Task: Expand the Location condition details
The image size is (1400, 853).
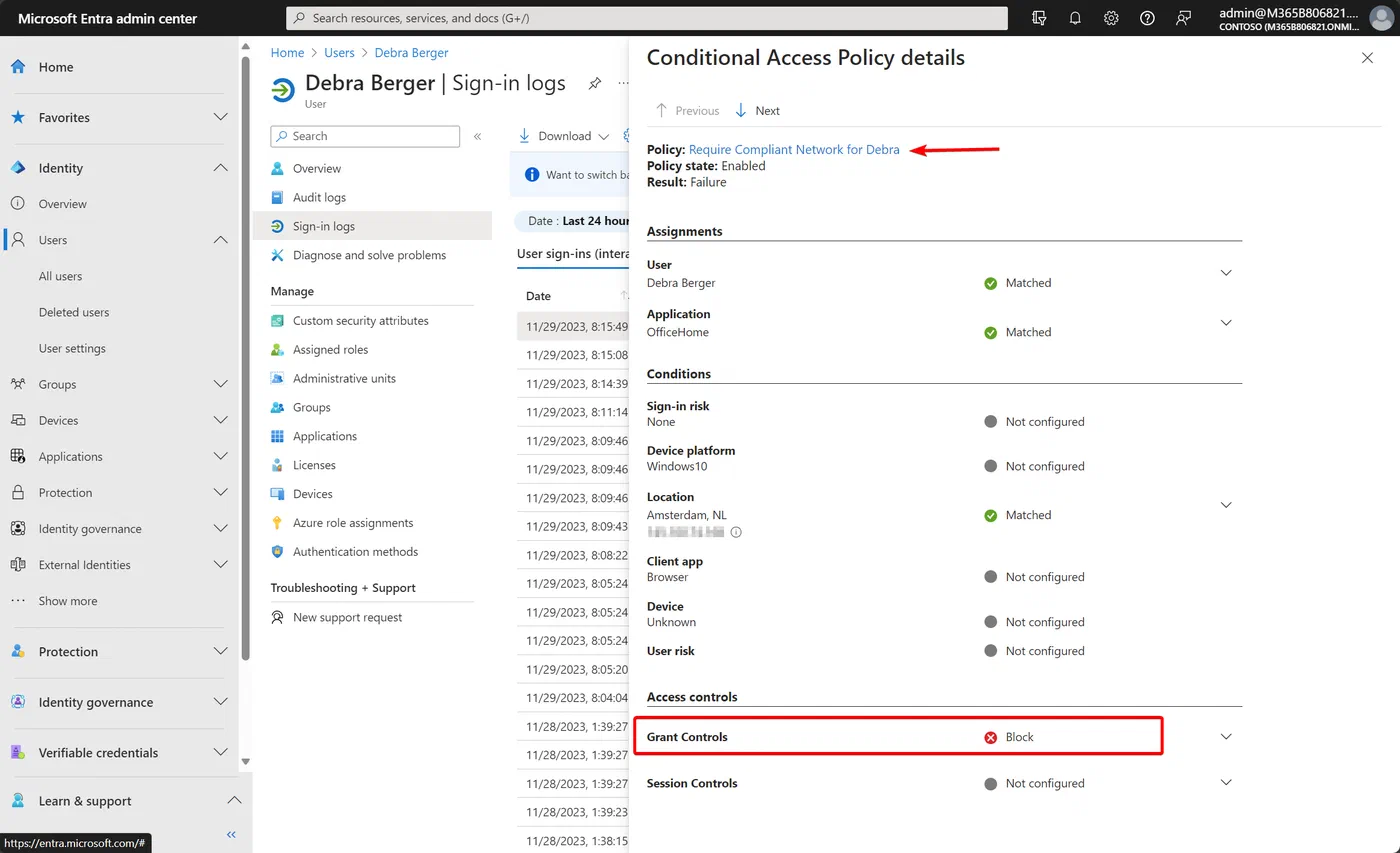Action: 1226,505
